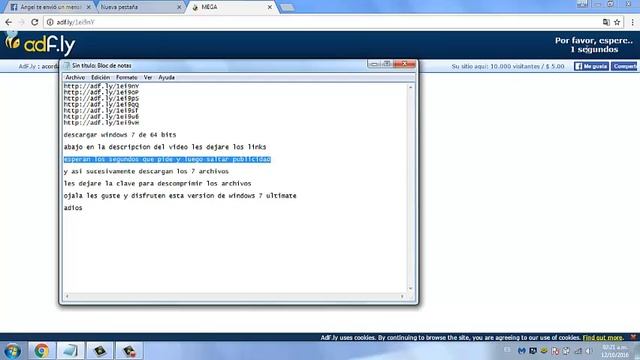Minimize the Bloc de notas window
The width and height of the screenshot is (640, 360).
tap(373, 64)
